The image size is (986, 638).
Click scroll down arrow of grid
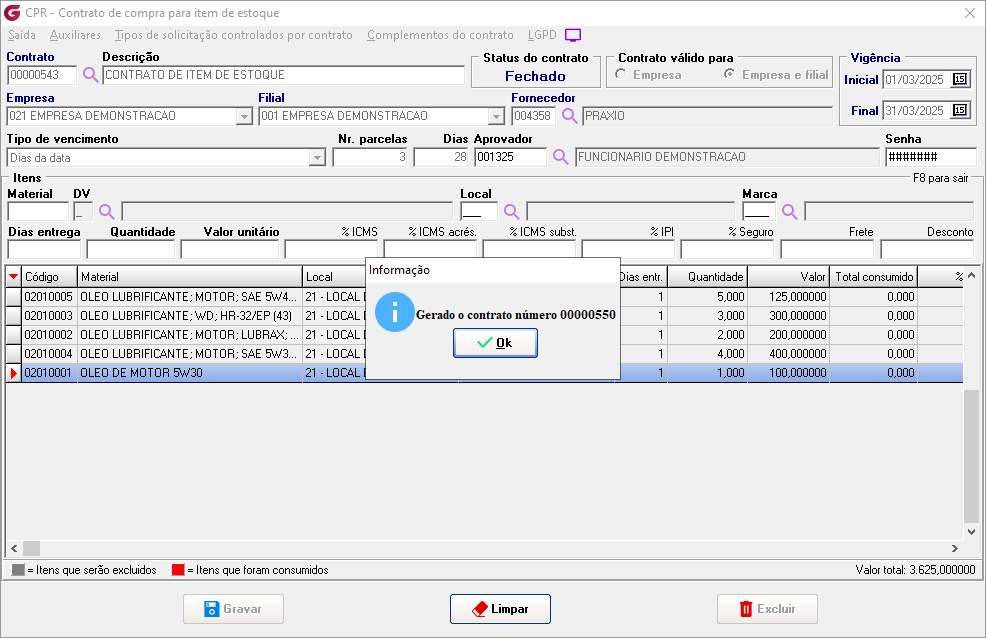pyautogui.click(x=972, y=531)
